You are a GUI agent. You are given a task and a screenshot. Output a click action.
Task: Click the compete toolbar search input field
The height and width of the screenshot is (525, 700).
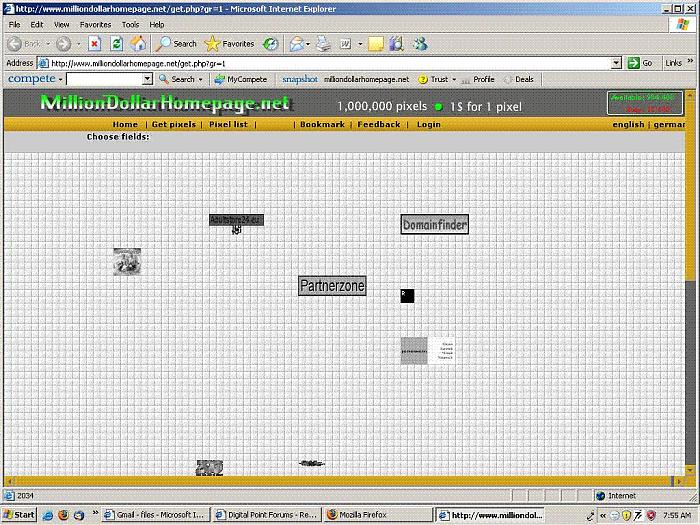pos(105,79)
